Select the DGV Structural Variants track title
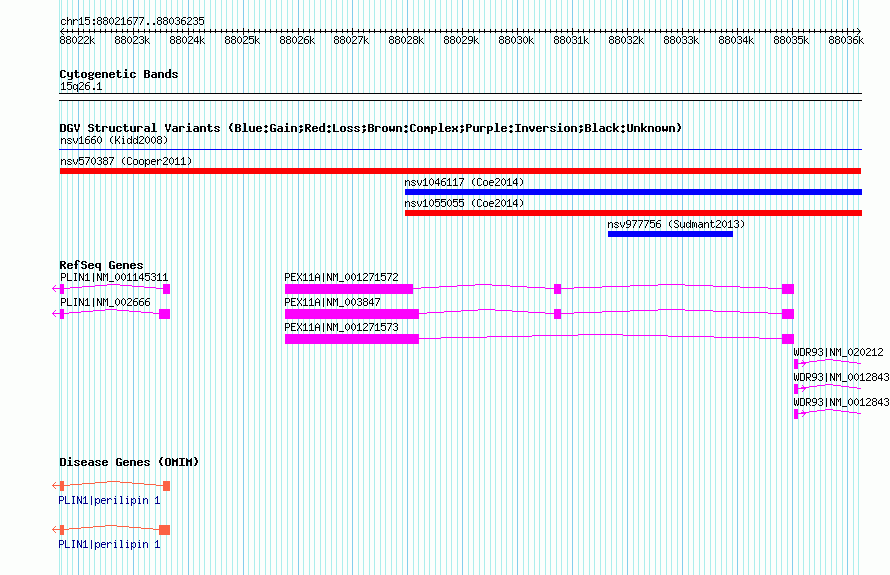Image resolution: width=890 pixels, height=575 pixels. (370, 128)
